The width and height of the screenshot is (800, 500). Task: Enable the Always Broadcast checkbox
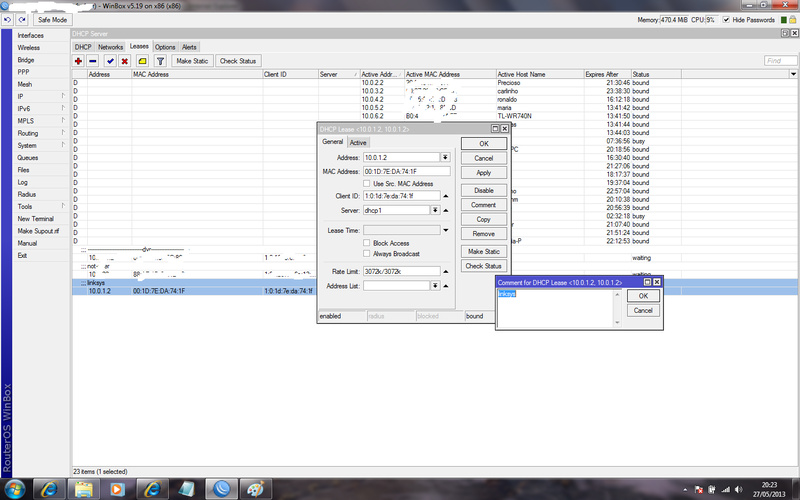click(x=366, y=254)
